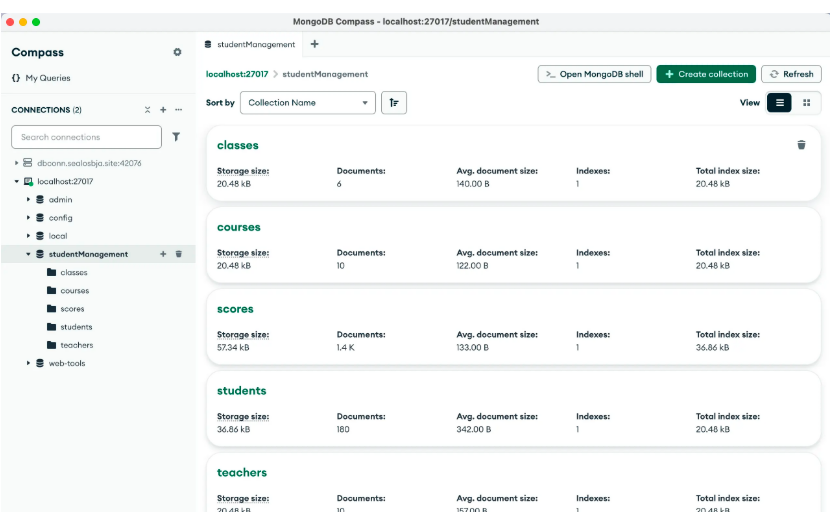Open Sort by Collection Name dropdown
Screen dimensions: 830x512
[308, 103]
